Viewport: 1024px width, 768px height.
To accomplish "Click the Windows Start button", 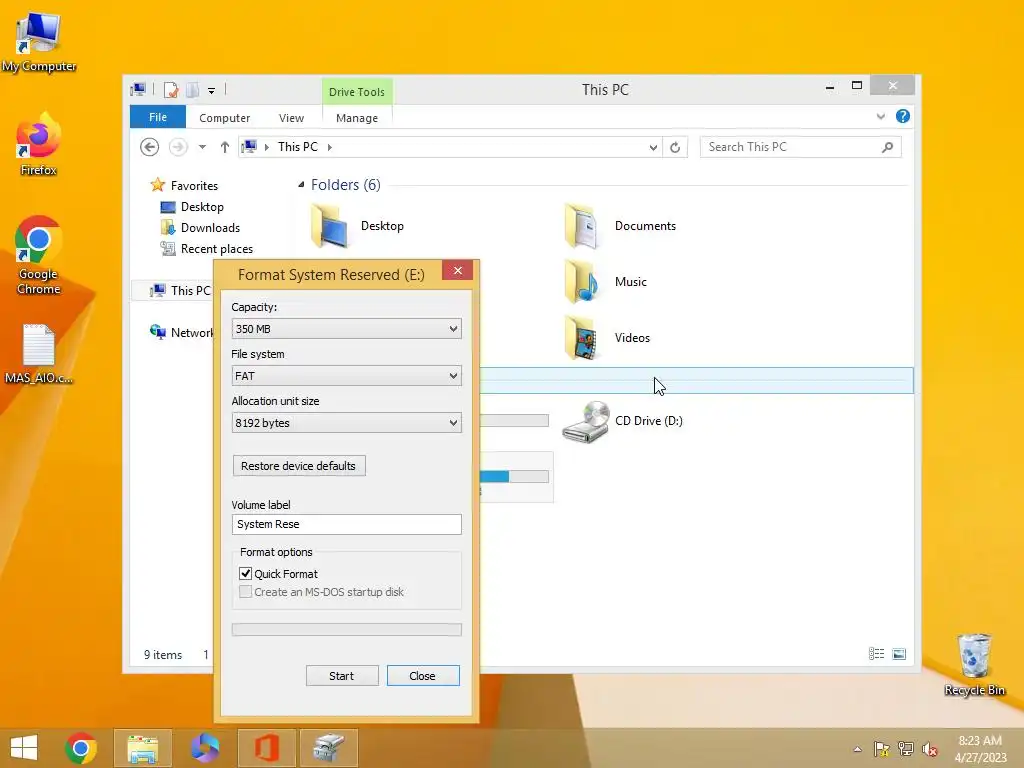I will pos(24,748).
